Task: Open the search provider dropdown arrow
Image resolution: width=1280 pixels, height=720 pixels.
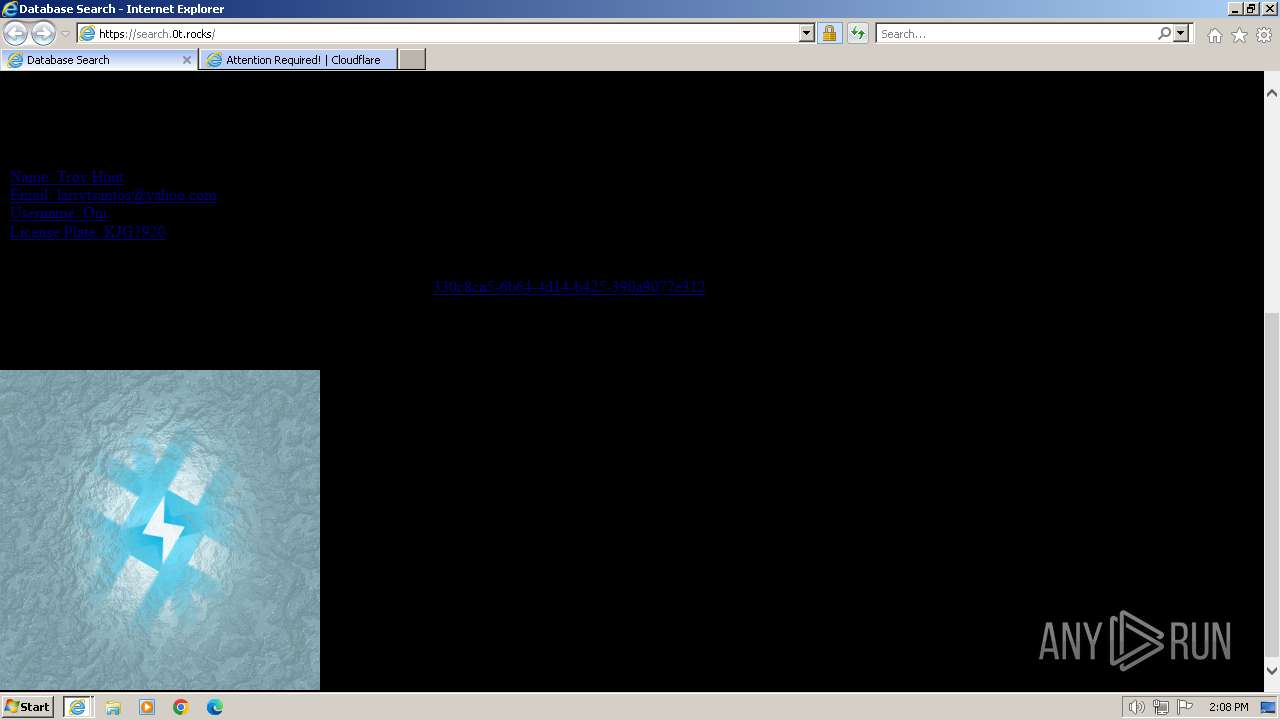Action: pos(1181,33)
